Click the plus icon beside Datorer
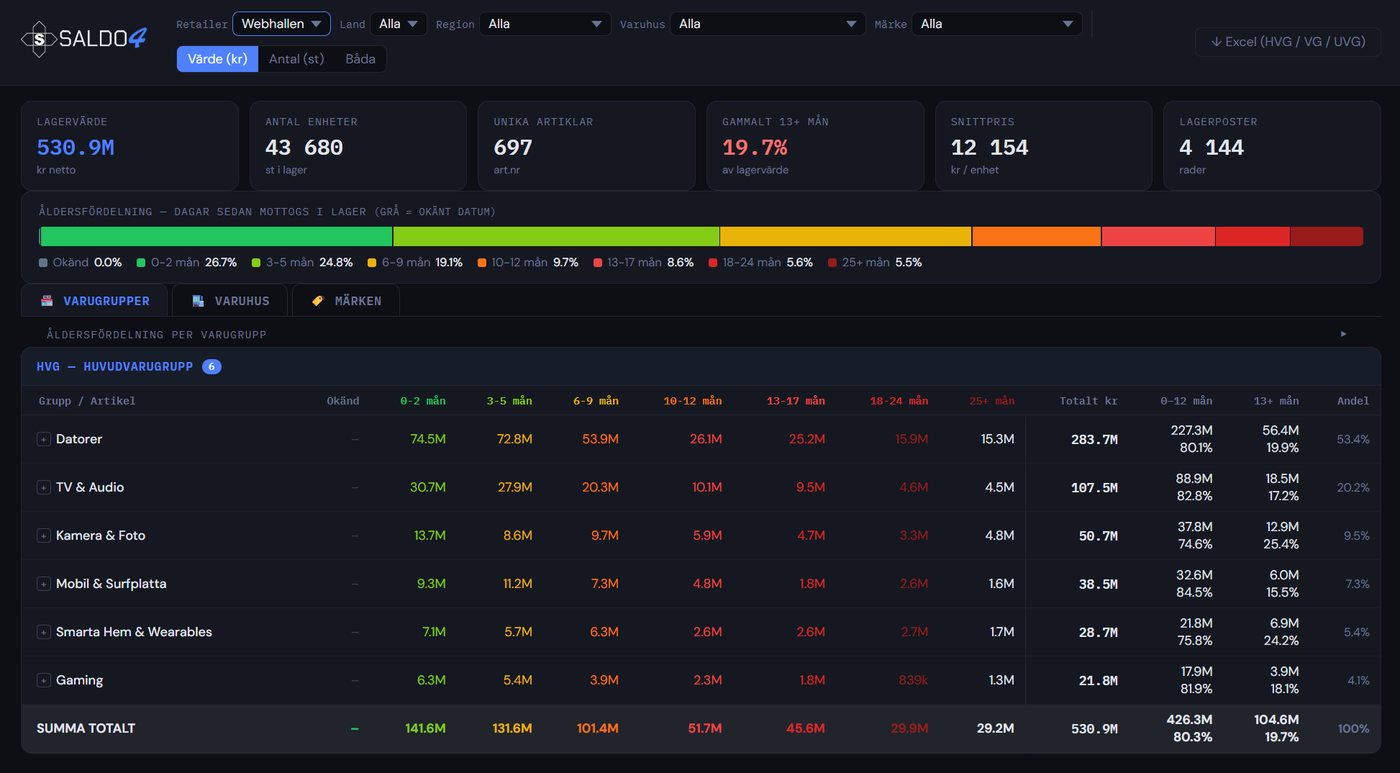1400x773 pixels. pos(44,439)
